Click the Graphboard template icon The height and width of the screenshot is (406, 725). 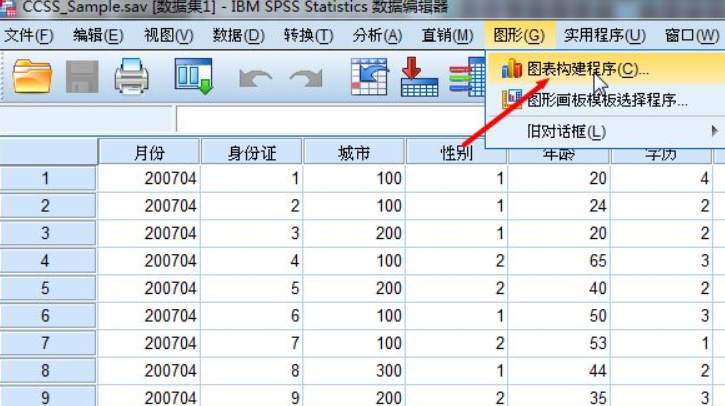tap(511, 99)
